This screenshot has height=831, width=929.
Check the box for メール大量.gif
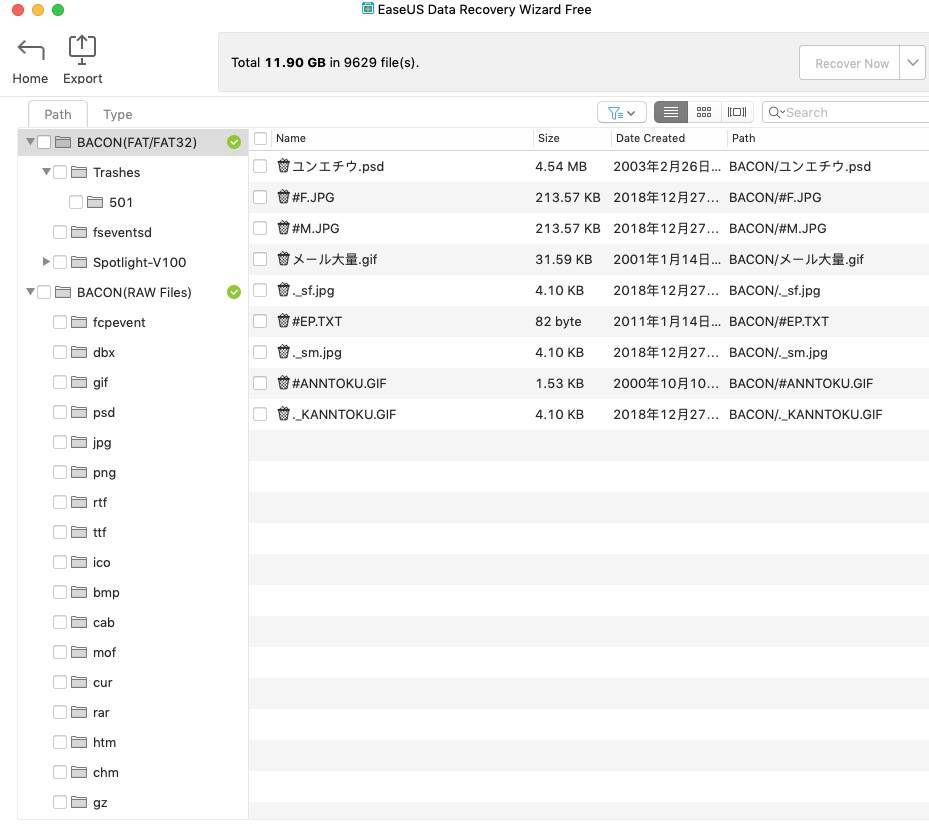(x=260, y=259)
